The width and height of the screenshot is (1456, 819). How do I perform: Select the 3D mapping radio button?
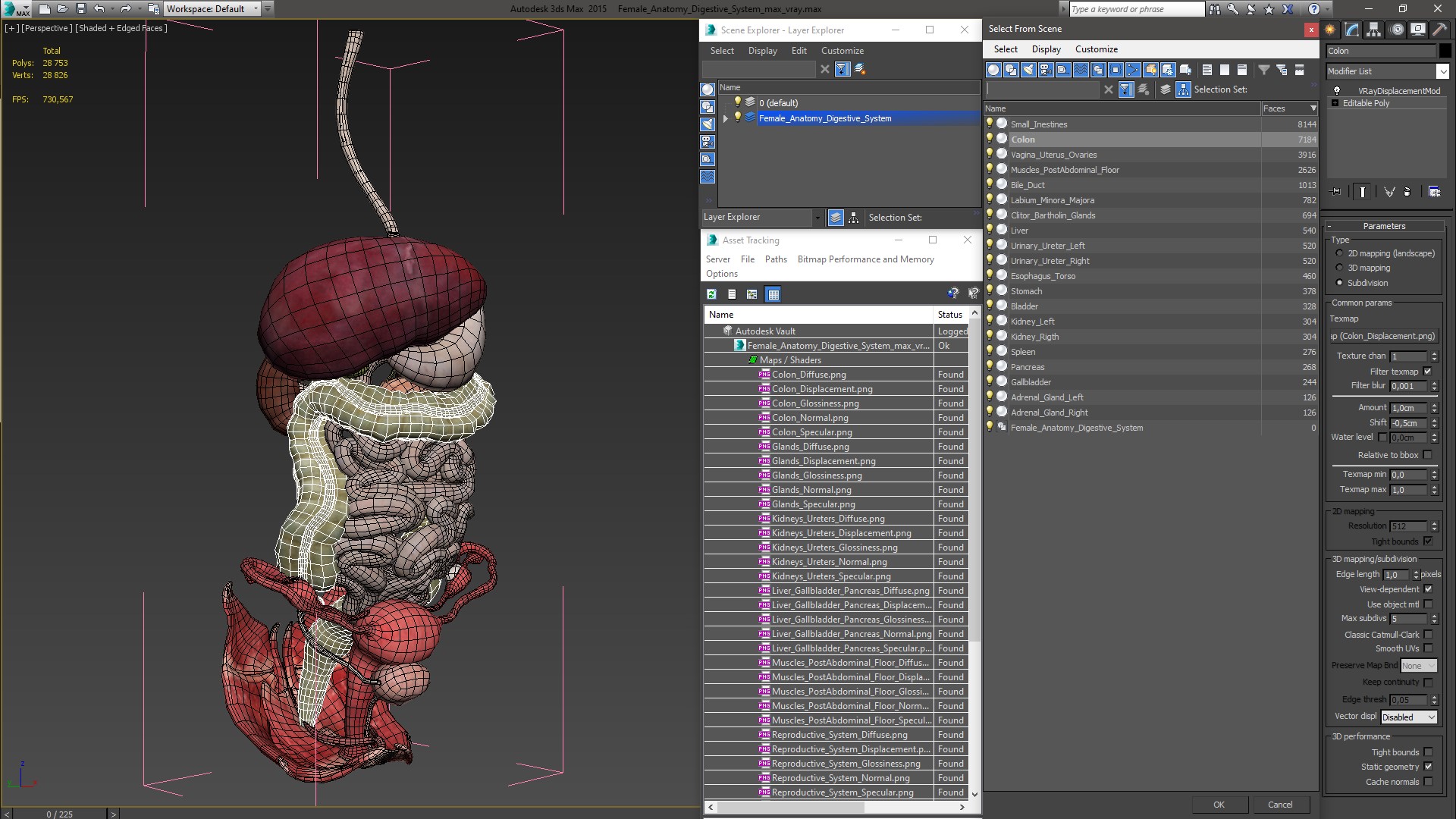(x=1339, y=268)
